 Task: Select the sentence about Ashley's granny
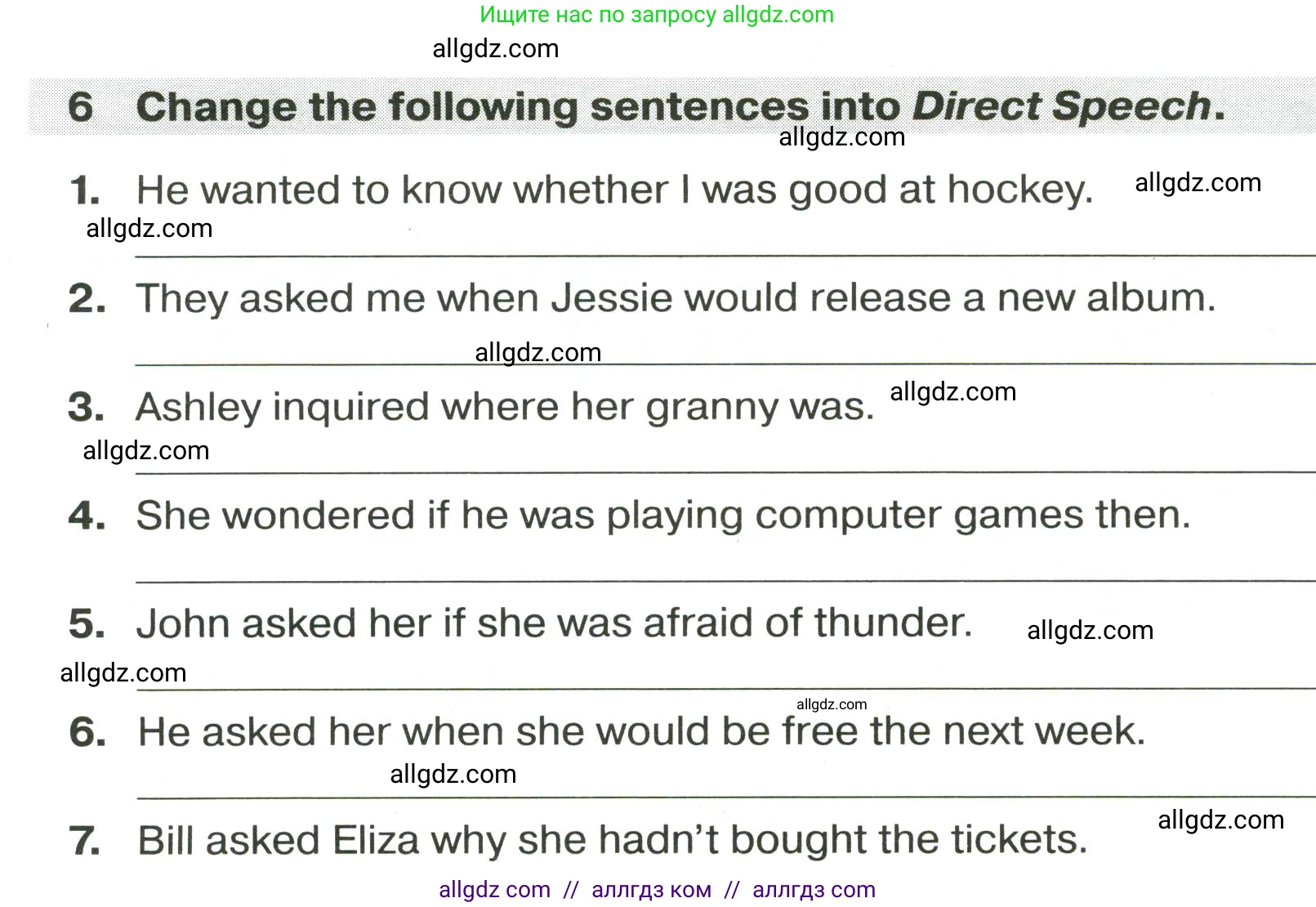coord(504,407)
